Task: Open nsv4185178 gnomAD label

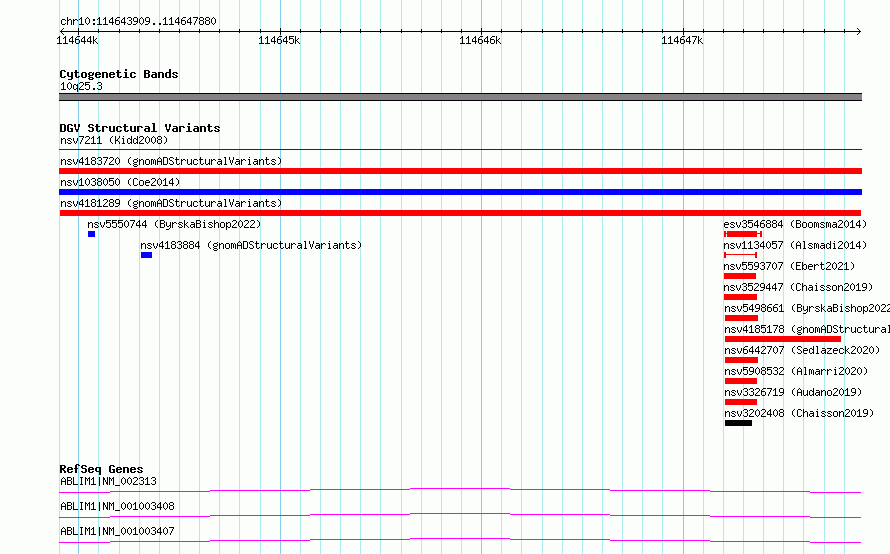Action: tap(807, 329)
